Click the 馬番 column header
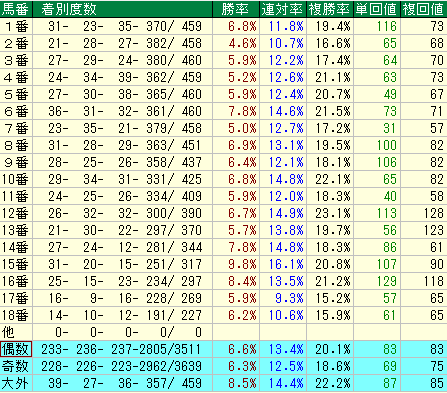This screenshot has height=393, width=447. pos(16,9)
